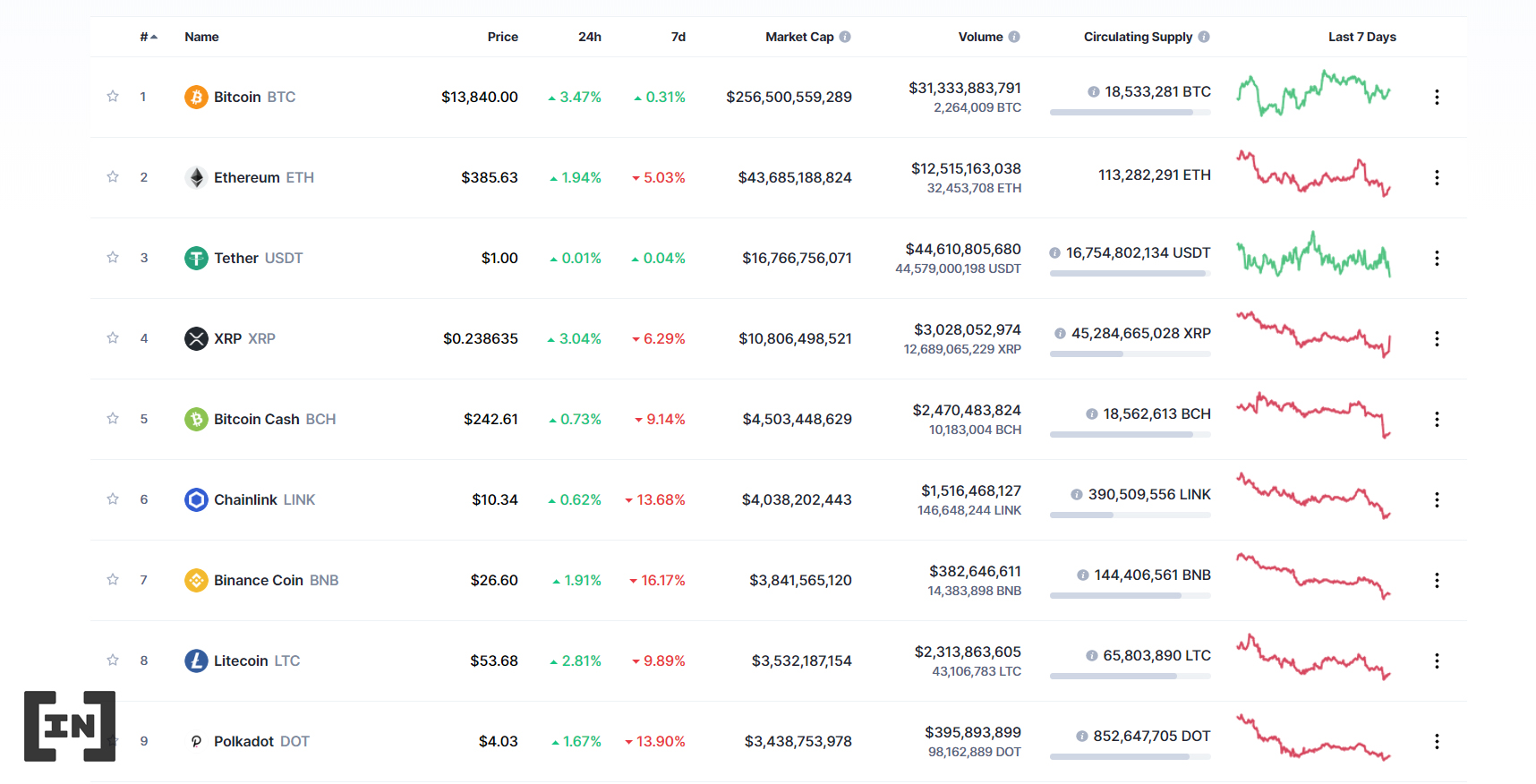This screenshot has height=784, width=1536.
Task: Open the Chainlink LINK name link
Action: (x=264, y=499)
